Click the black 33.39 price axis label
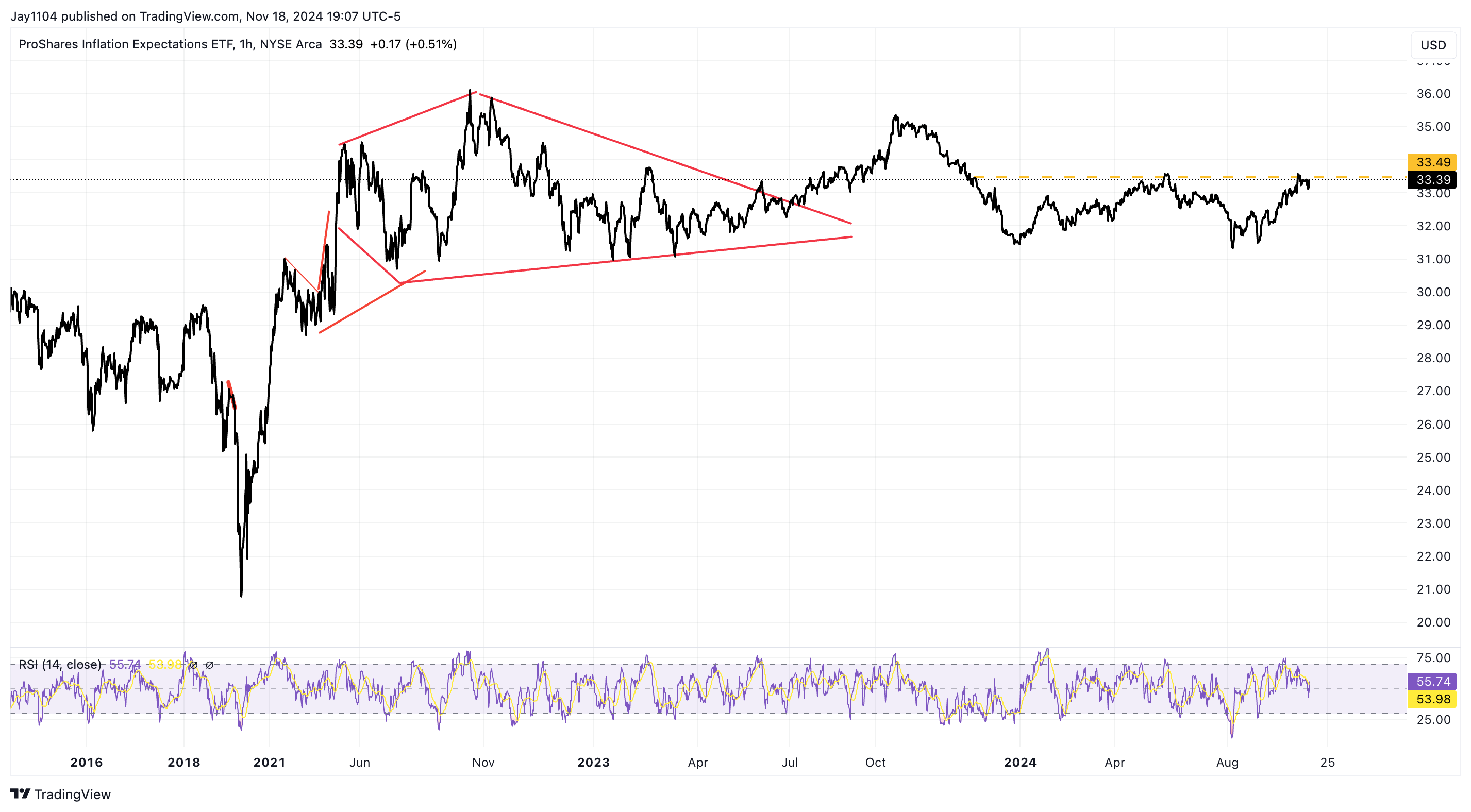 pos(1433,180)
